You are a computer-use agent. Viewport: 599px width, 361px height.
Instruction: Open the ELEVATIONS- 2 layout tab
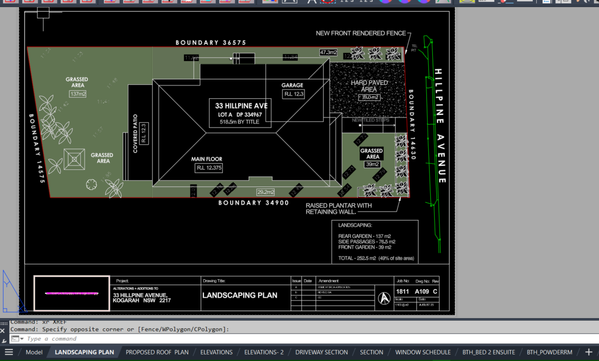point(264,352)
